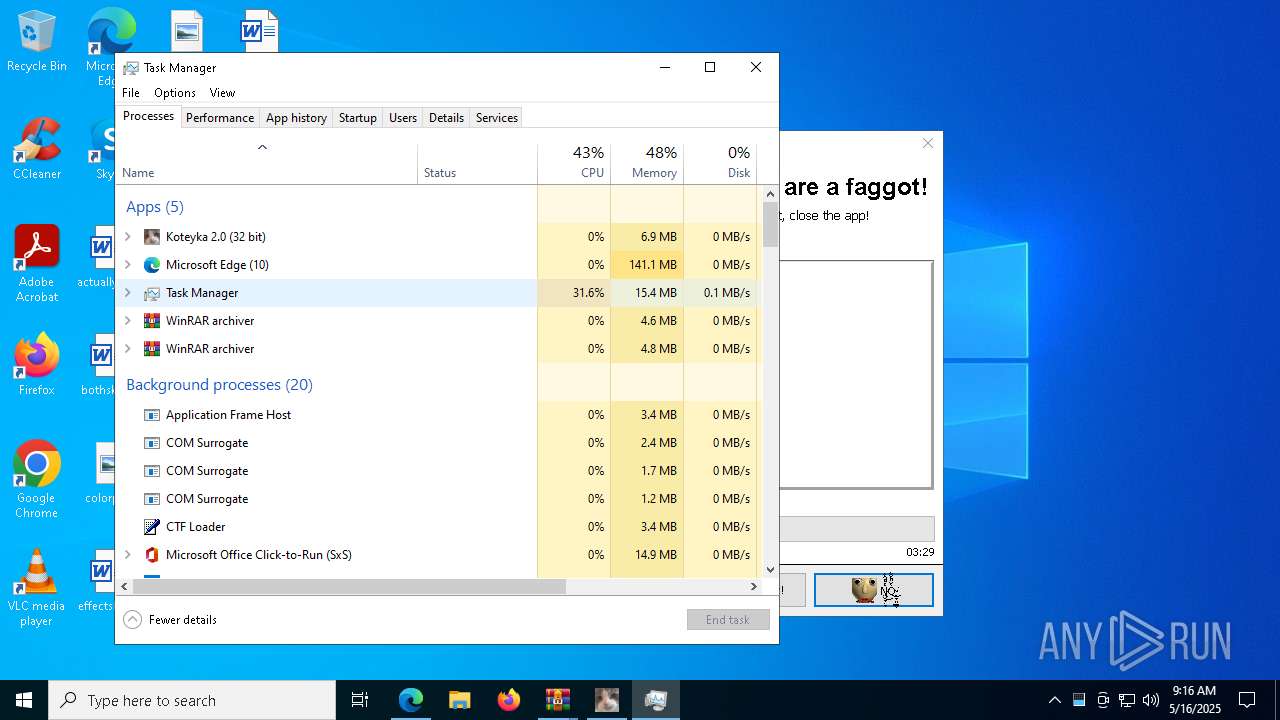This screenshot has height=720, width=1280.
Task: Click the white text area in popup
Action: (856, 375)
